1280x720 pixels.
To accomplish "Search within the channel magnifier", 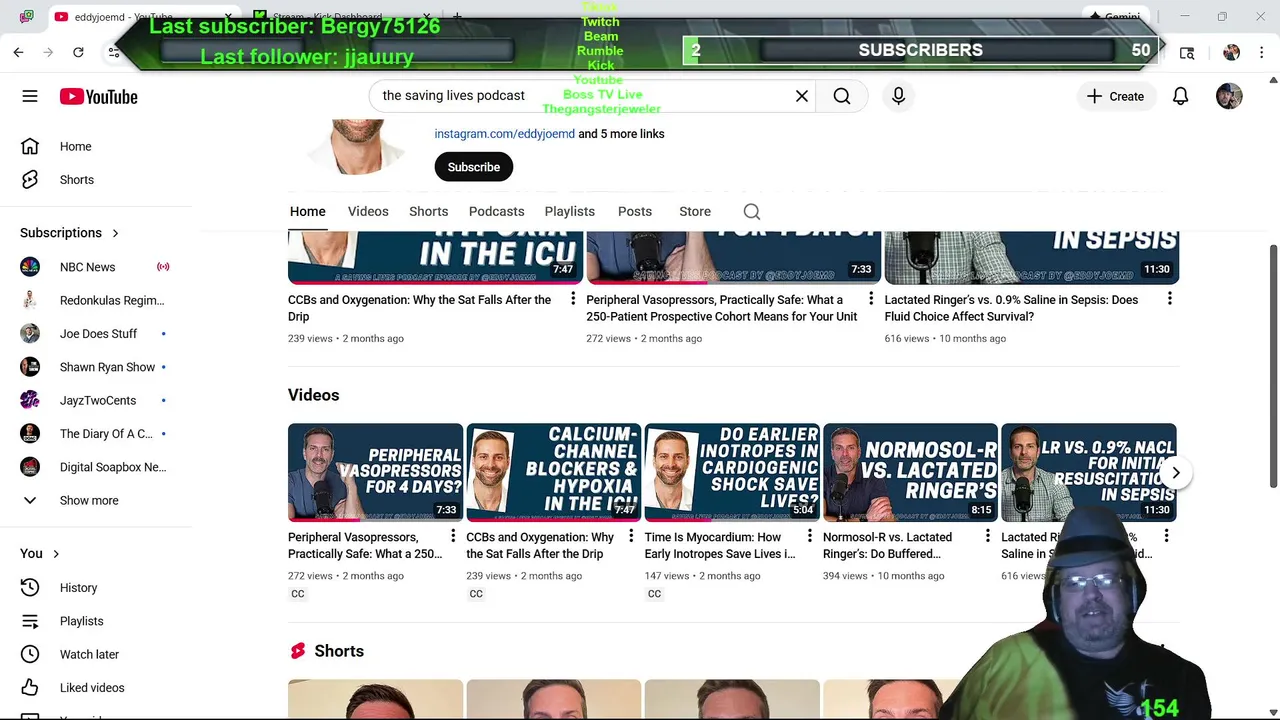I will tap(752, 211).
